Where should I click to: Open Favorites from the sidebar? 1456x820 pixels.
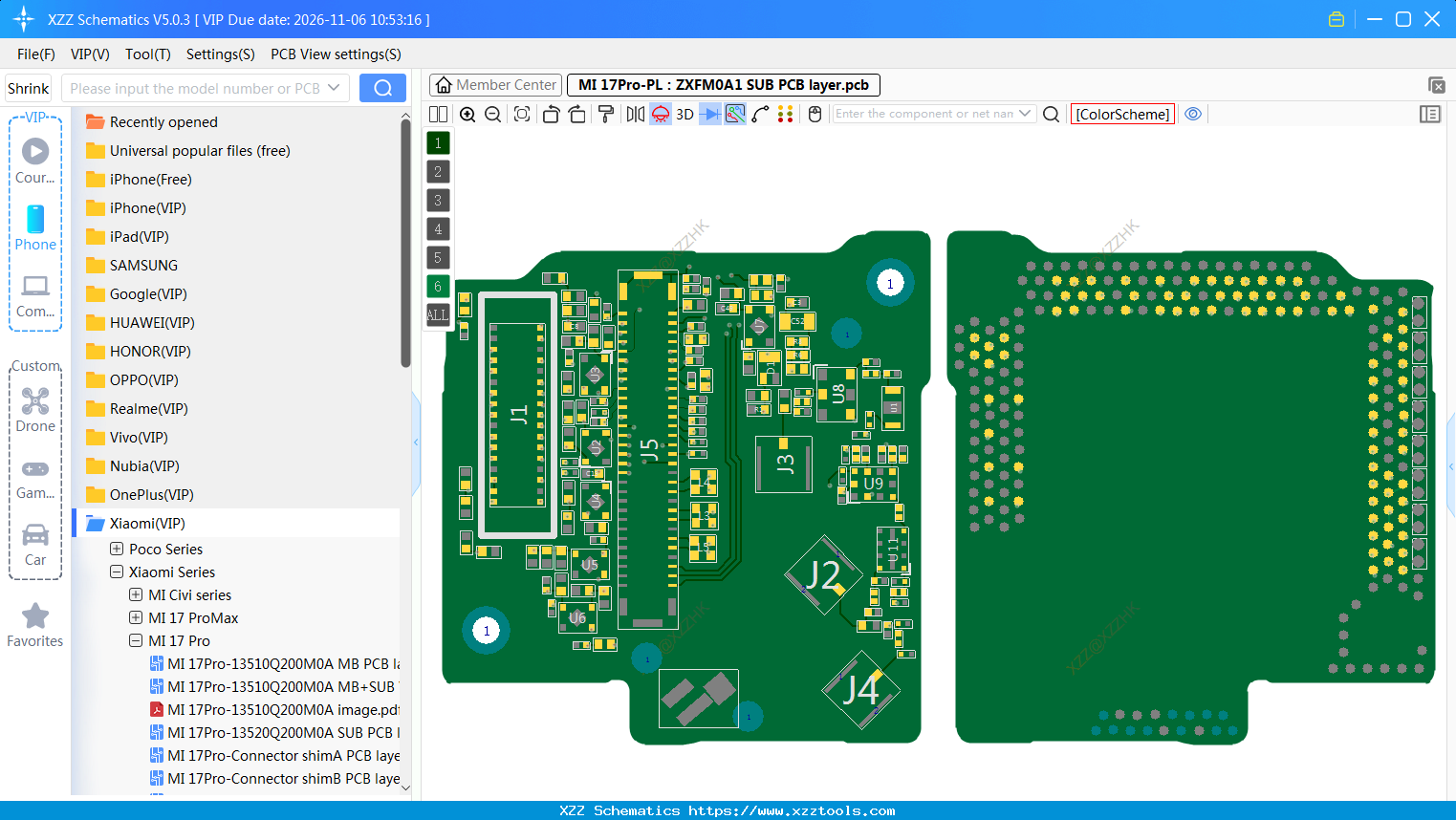35,626
